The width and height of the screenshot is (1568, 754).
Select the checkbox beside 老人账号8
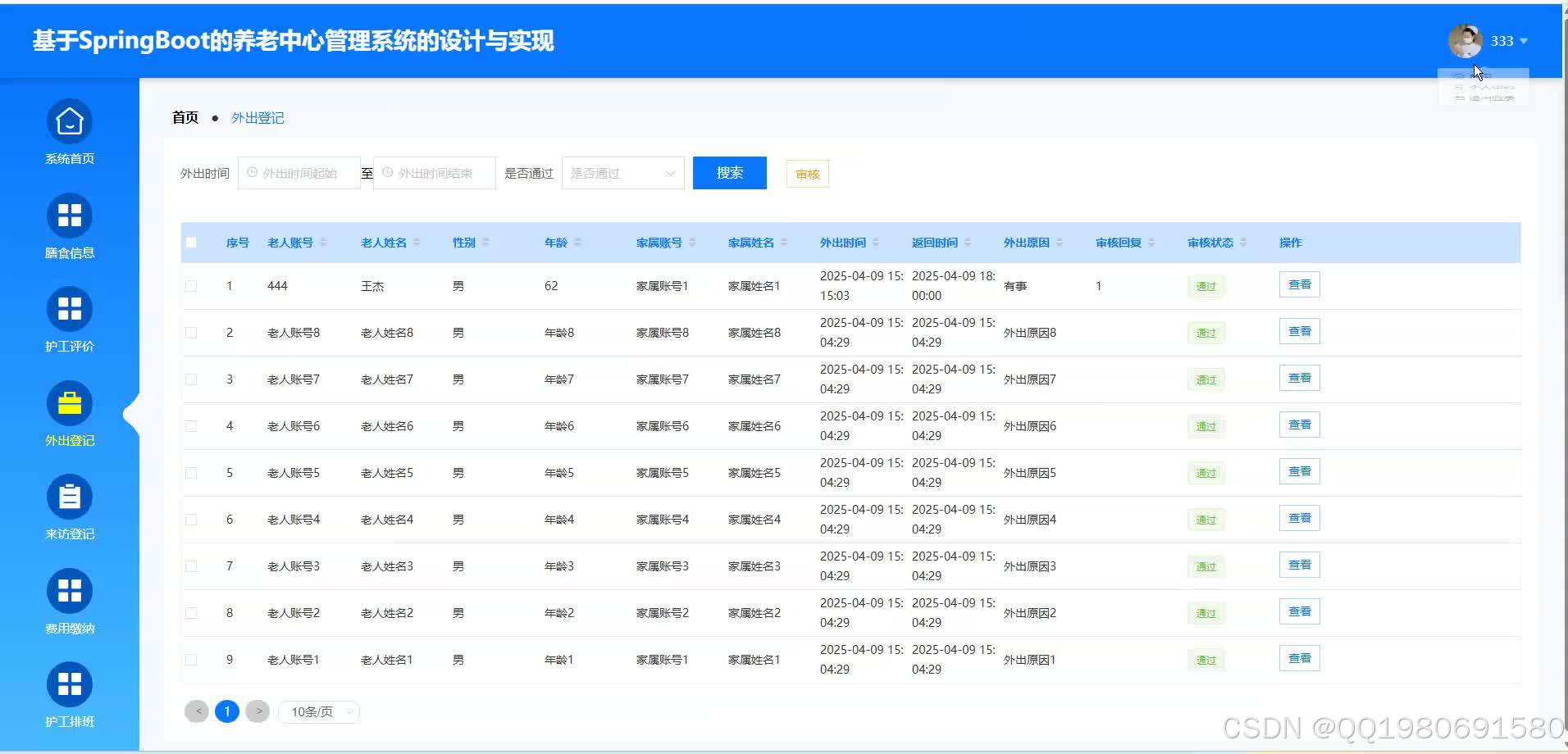(x=191, y=333)
